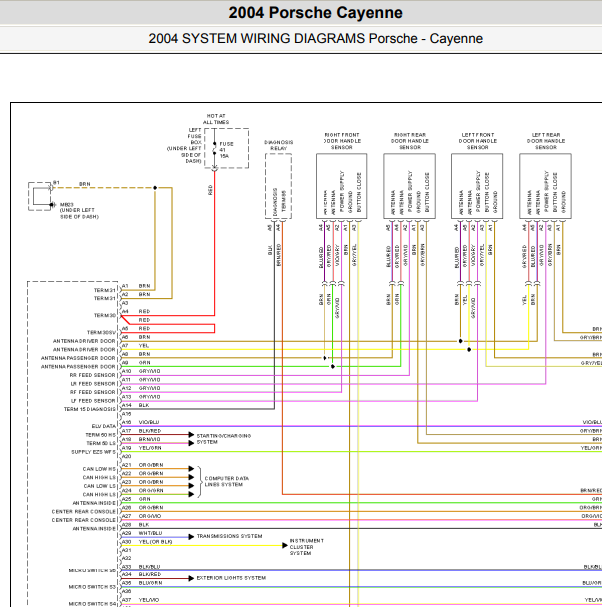Click the "TERM 30" connector label
The image size is (602, 607).
105,316
